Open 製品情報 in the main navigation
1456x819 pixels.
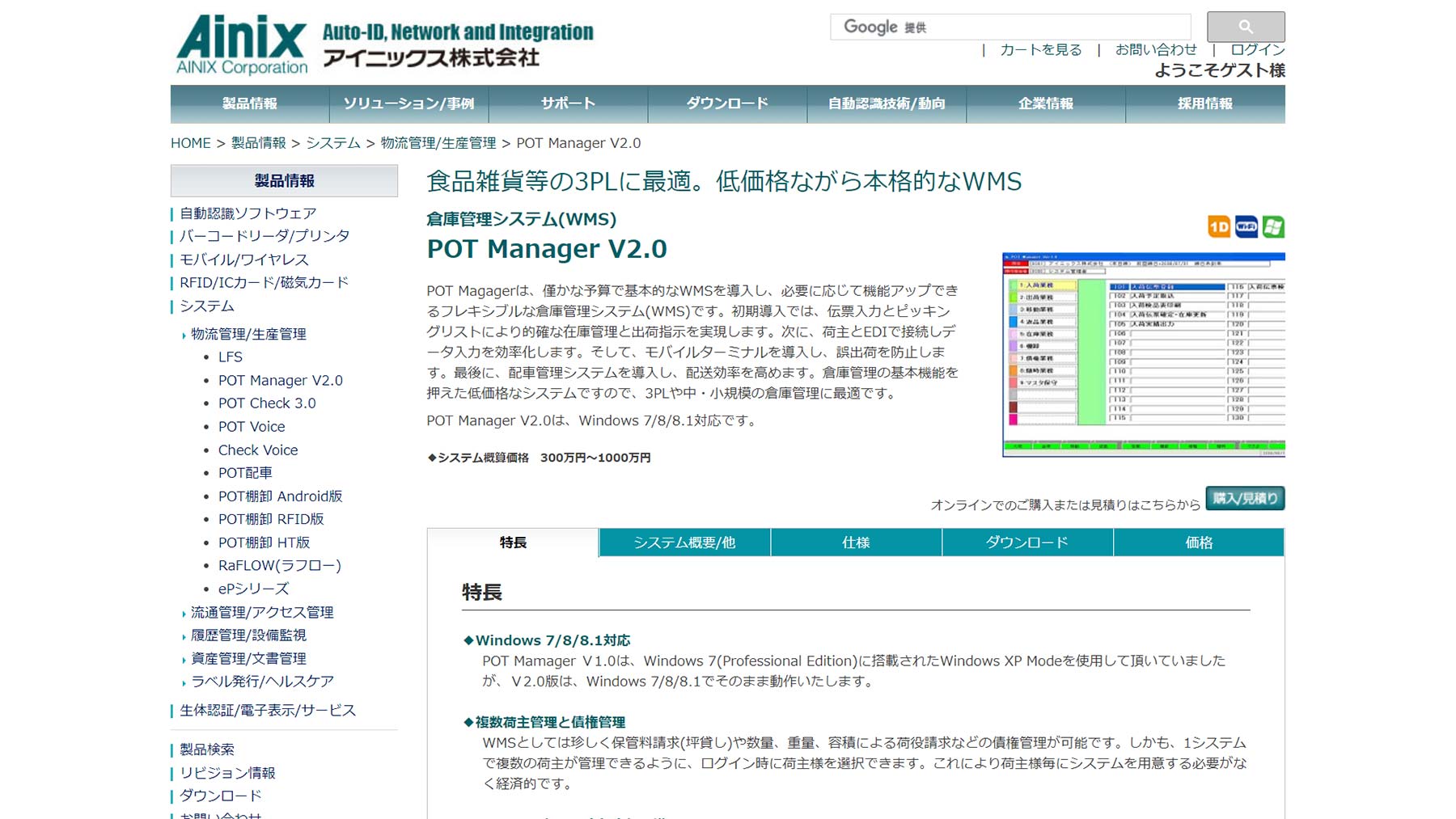pos(250,103)
